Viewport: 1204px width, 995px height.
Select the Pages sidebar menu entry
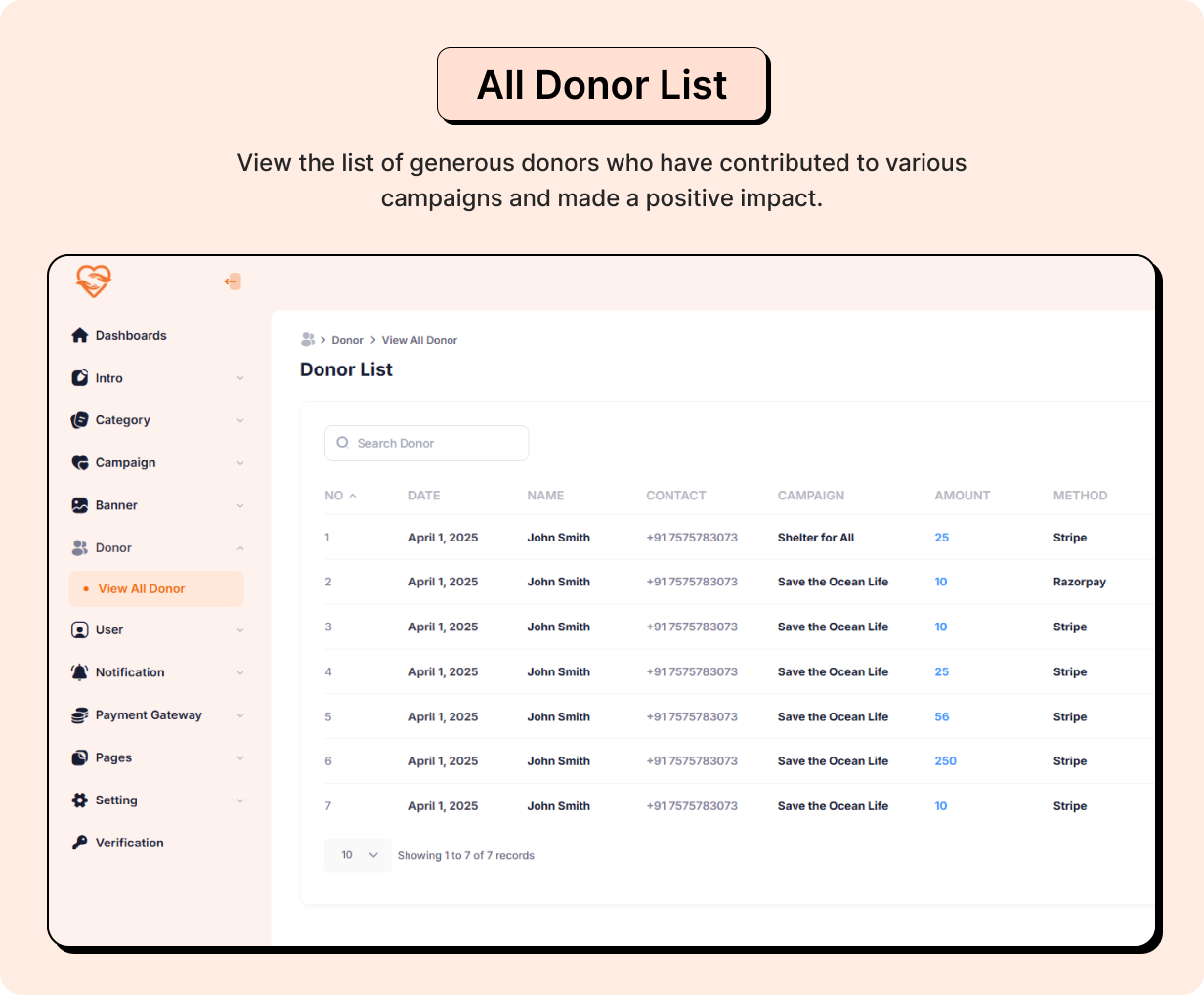115,757
